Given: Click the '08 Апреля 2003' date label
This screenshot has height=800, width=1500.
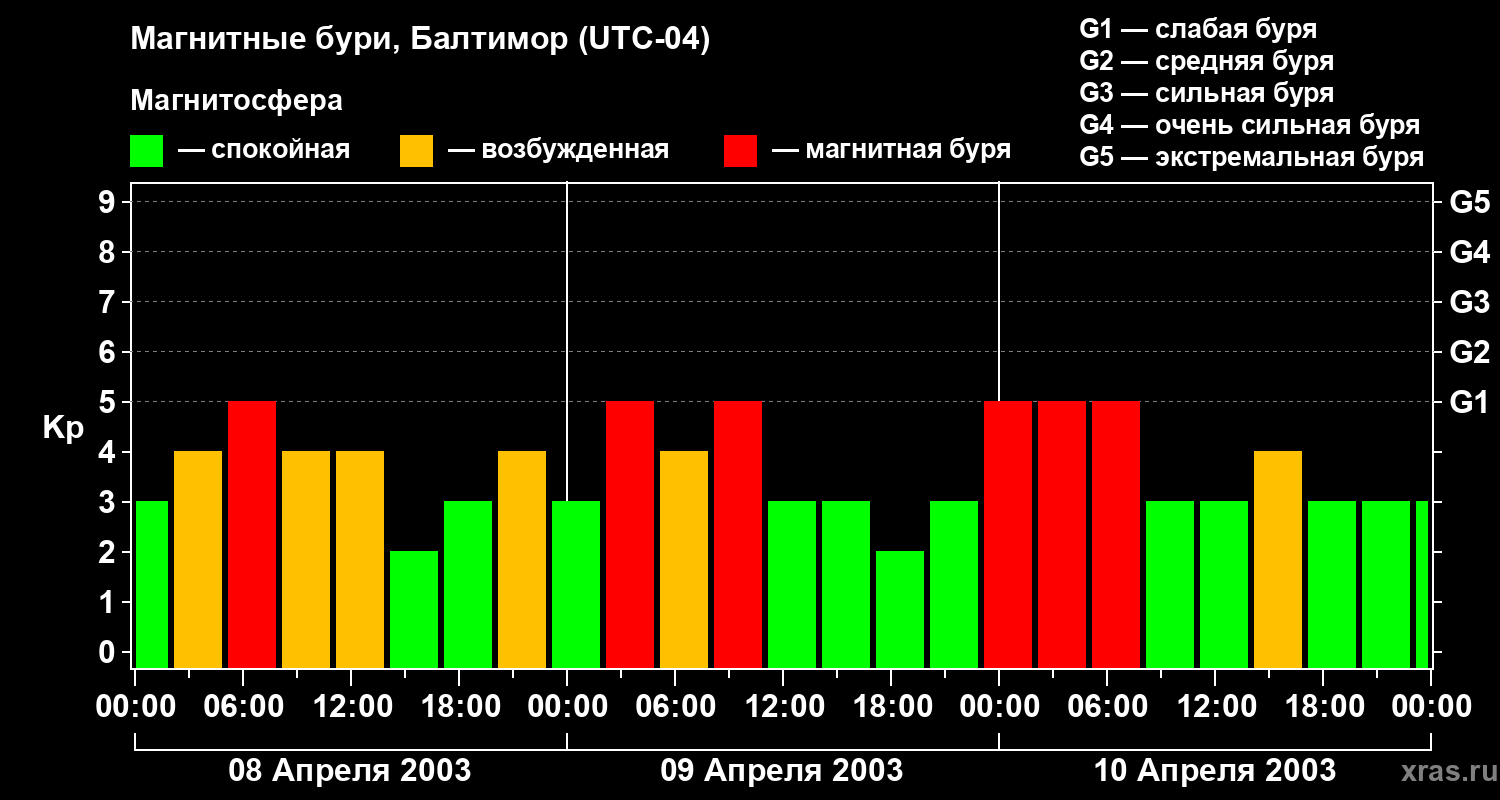Looking at the screenshot, I should point(350,770).
